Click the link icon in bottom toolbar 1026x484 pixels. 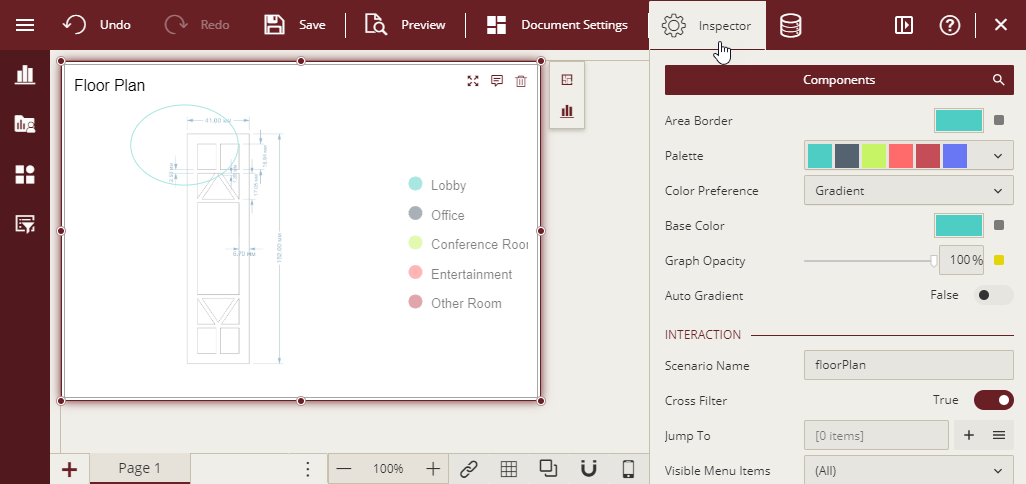point(469,469)
